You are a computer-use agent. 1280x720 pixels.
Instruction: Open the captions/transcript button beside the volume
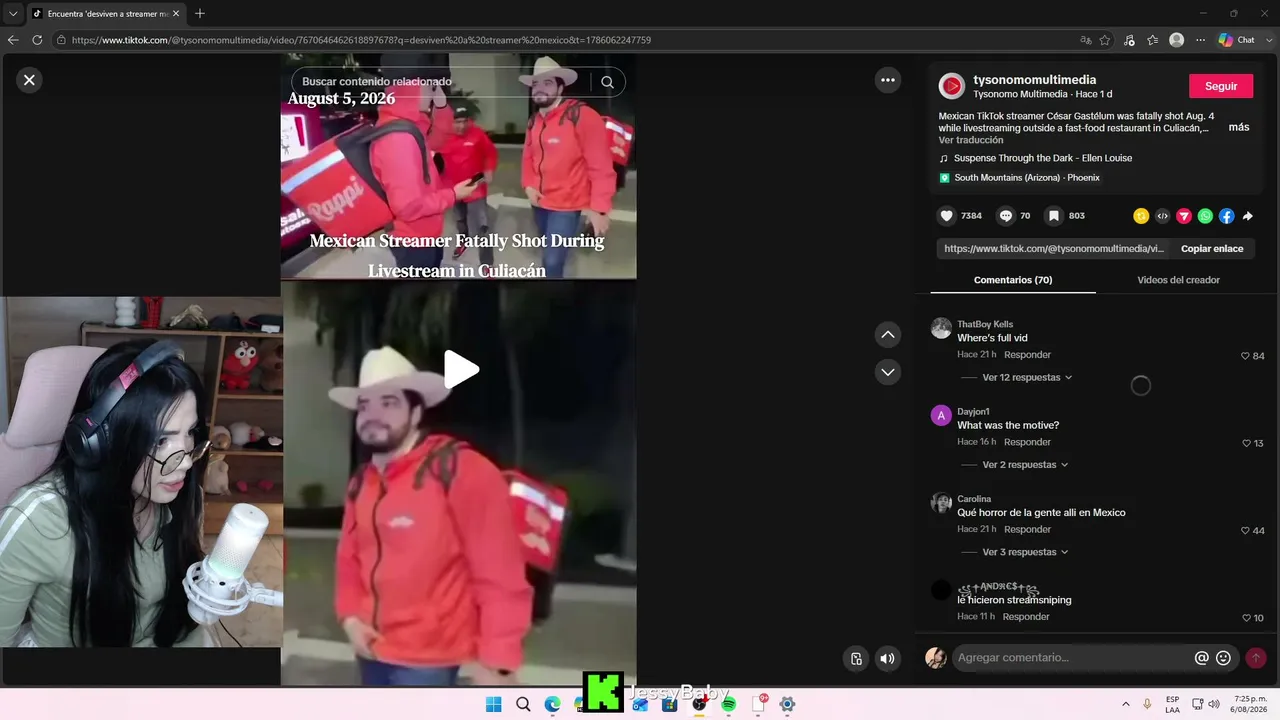856,658
